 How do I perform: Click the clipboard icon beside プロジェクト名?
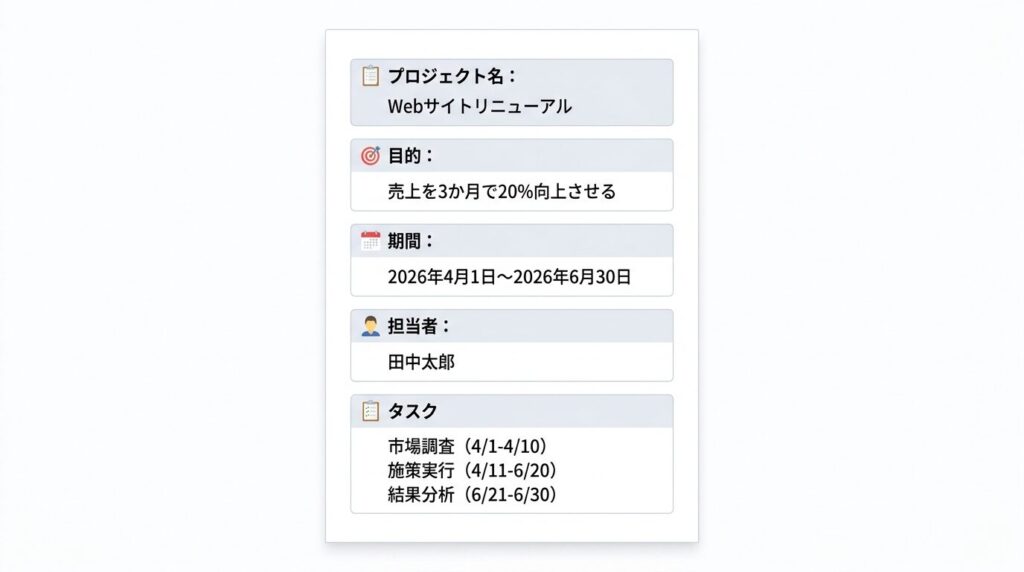coord(370,76)
